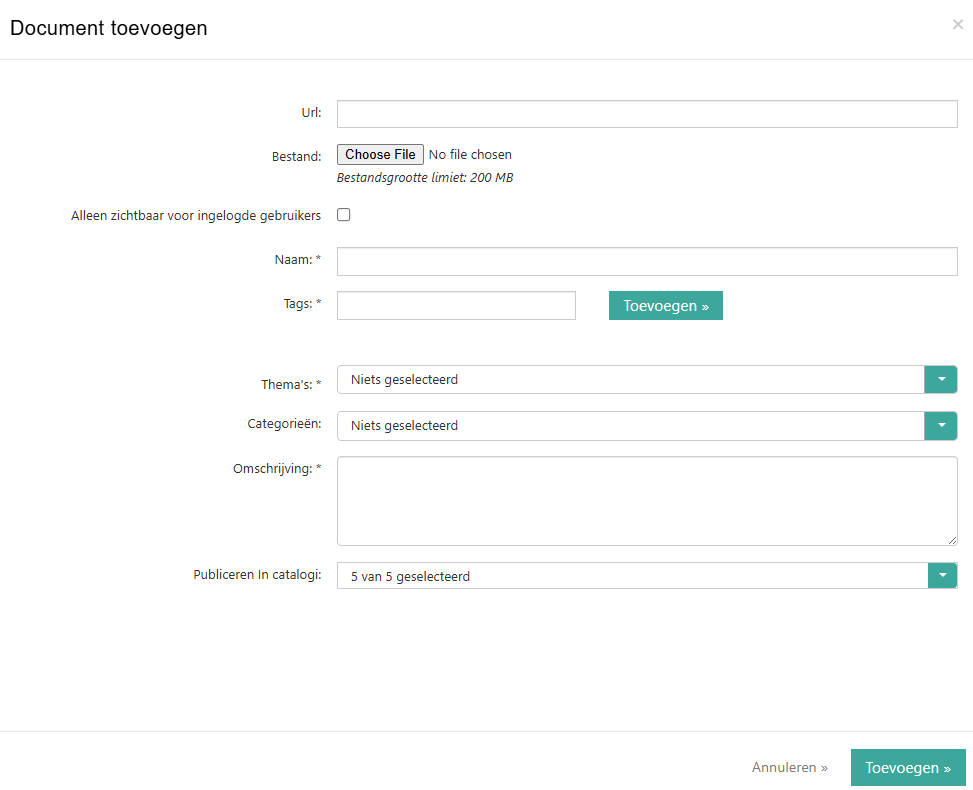Click the Thema's dropdown arrow button

point(941,380)
